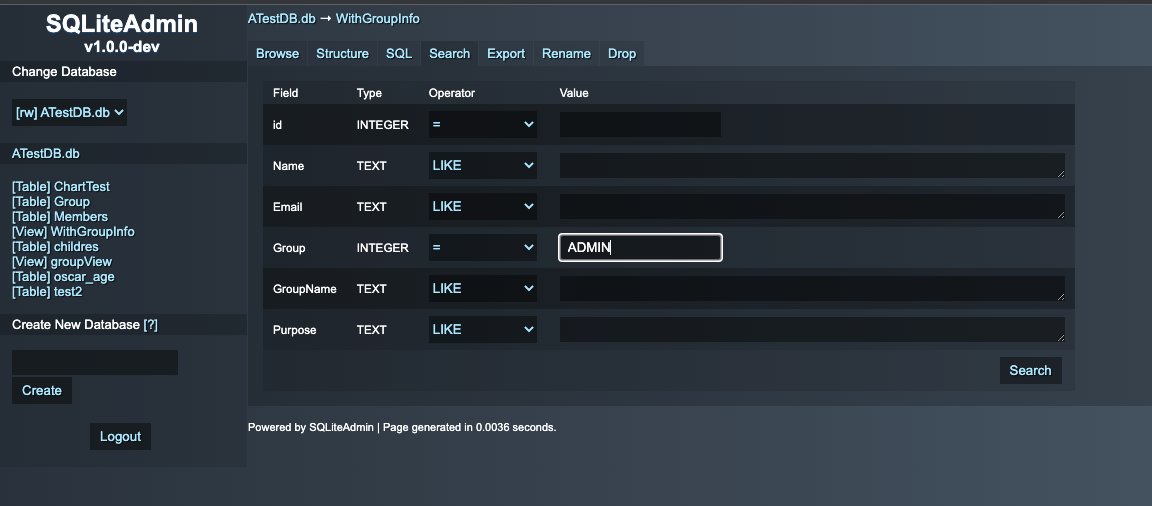Open the Purpose field operator dropdown
Screen dimensions: 1152x506
pyautogui.click(x=483, y=330)
